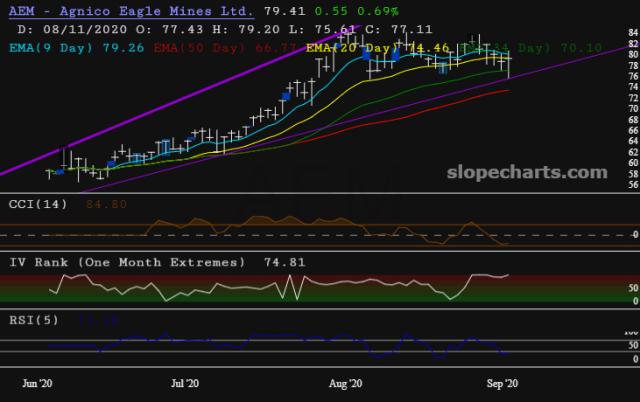
Task: Select the EMA(50 Day) indicator label
Action: (225, 48)
